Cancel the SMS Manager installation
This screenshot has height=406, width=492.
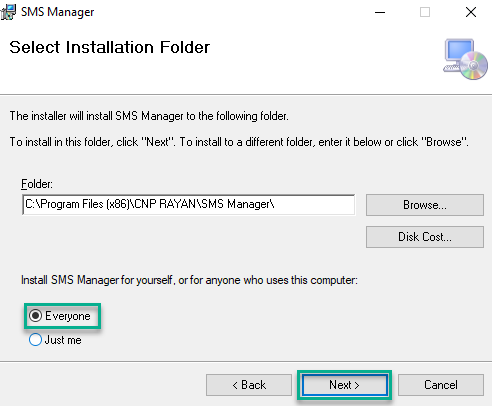point(441,385)
